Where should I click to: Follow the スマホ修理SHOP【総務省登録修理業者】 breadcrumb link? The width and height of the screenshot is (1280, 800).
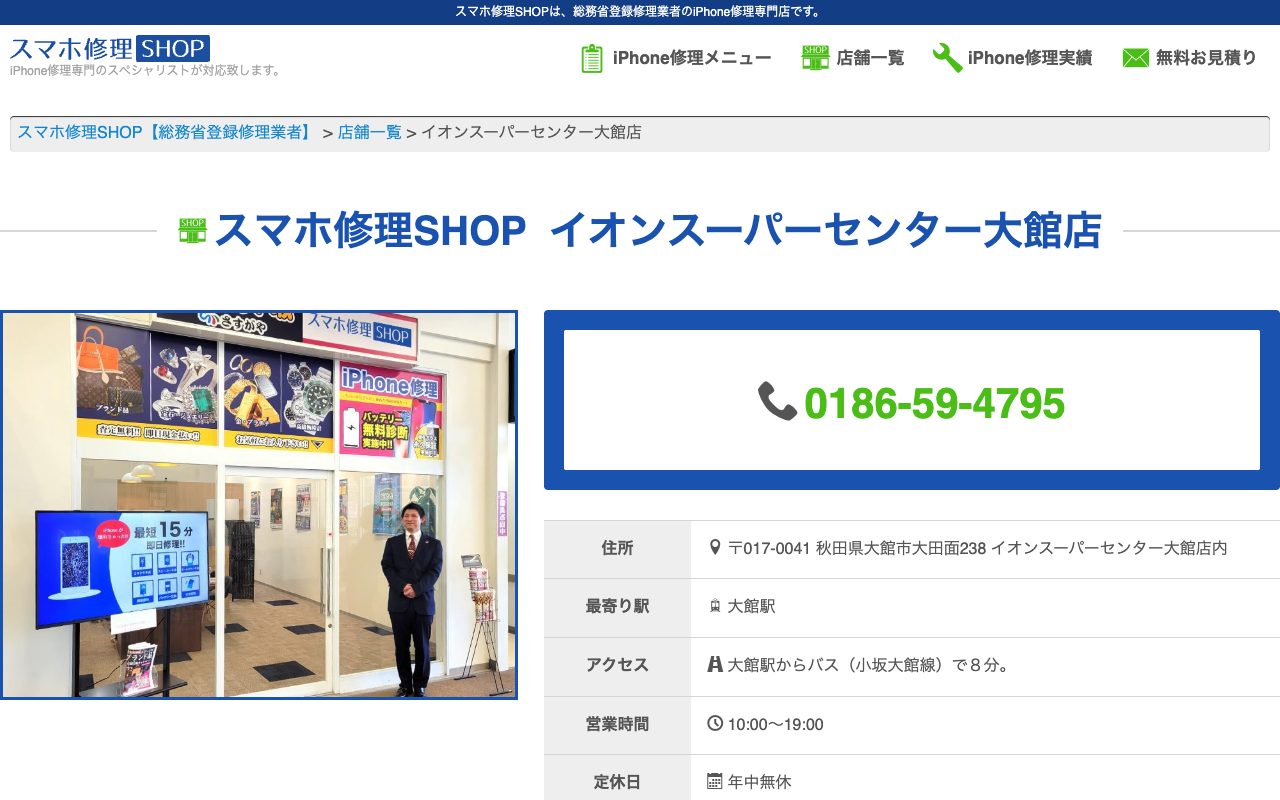pos(166,132)
